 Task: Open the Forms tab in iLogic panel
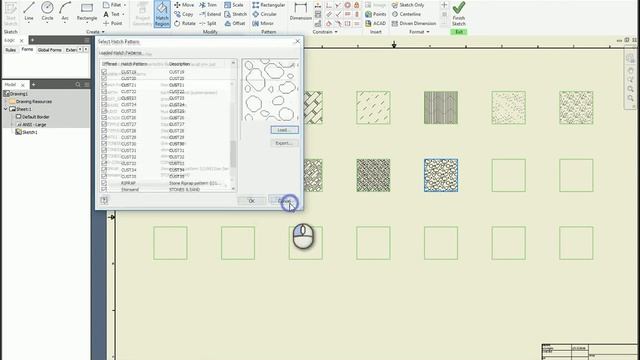[x=27, y=49]
